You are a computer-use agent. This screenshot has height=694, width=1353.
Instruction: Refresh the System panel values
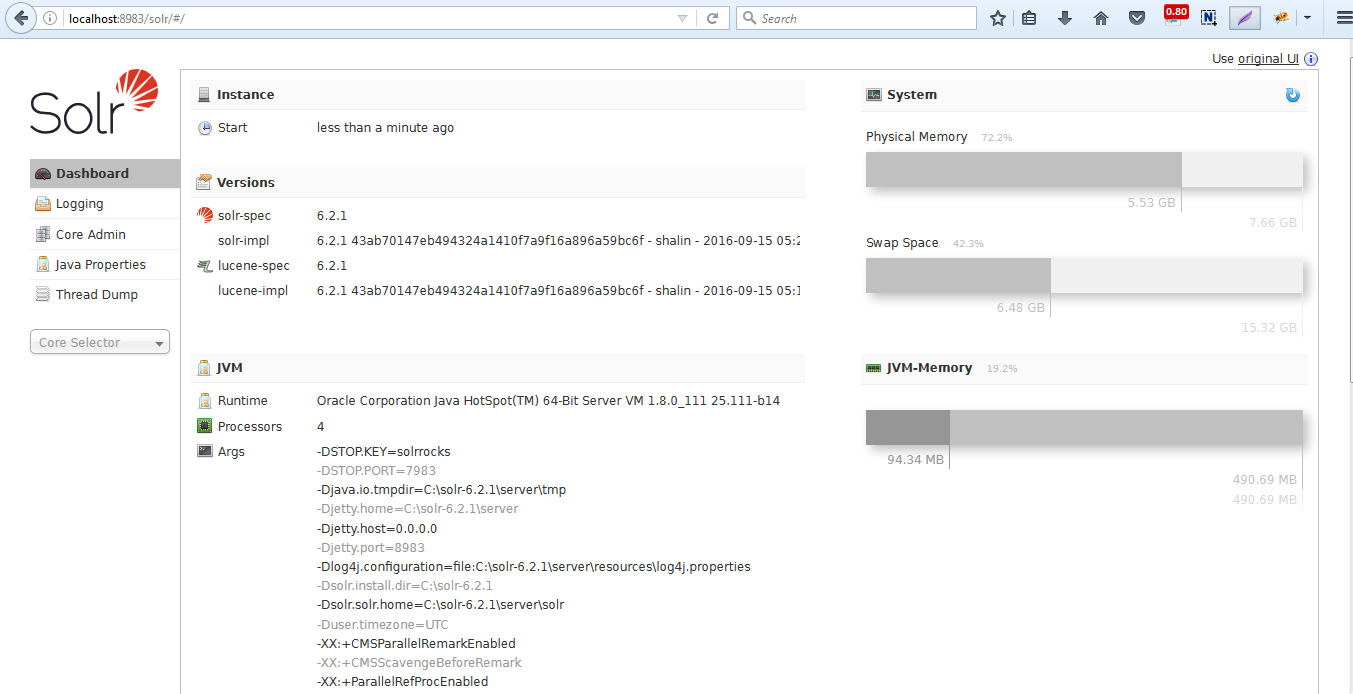pyautogui.click(x=1292, y=95)
